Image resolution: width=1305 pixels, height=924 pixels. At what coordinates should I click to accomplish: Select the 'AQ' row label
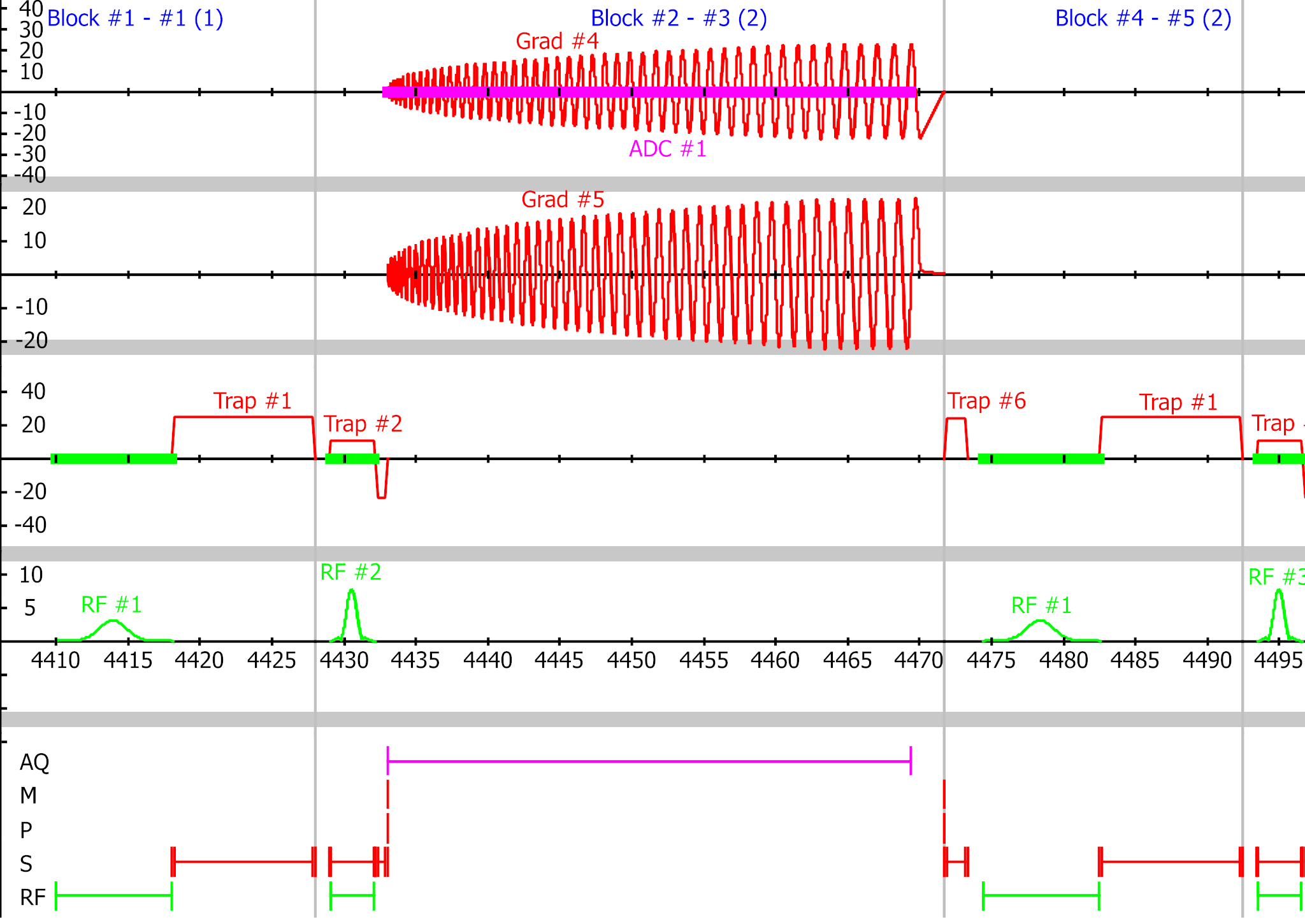(34, 762)
